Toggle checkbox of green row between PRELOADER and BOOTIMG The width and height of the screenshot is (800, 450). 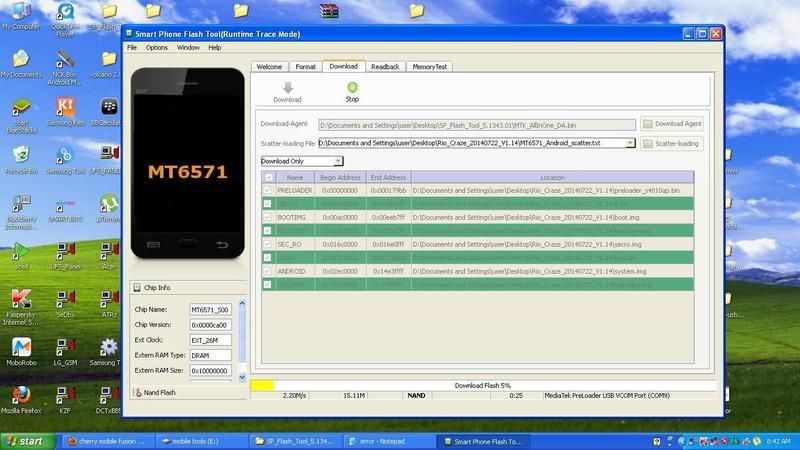click(267, 204)
